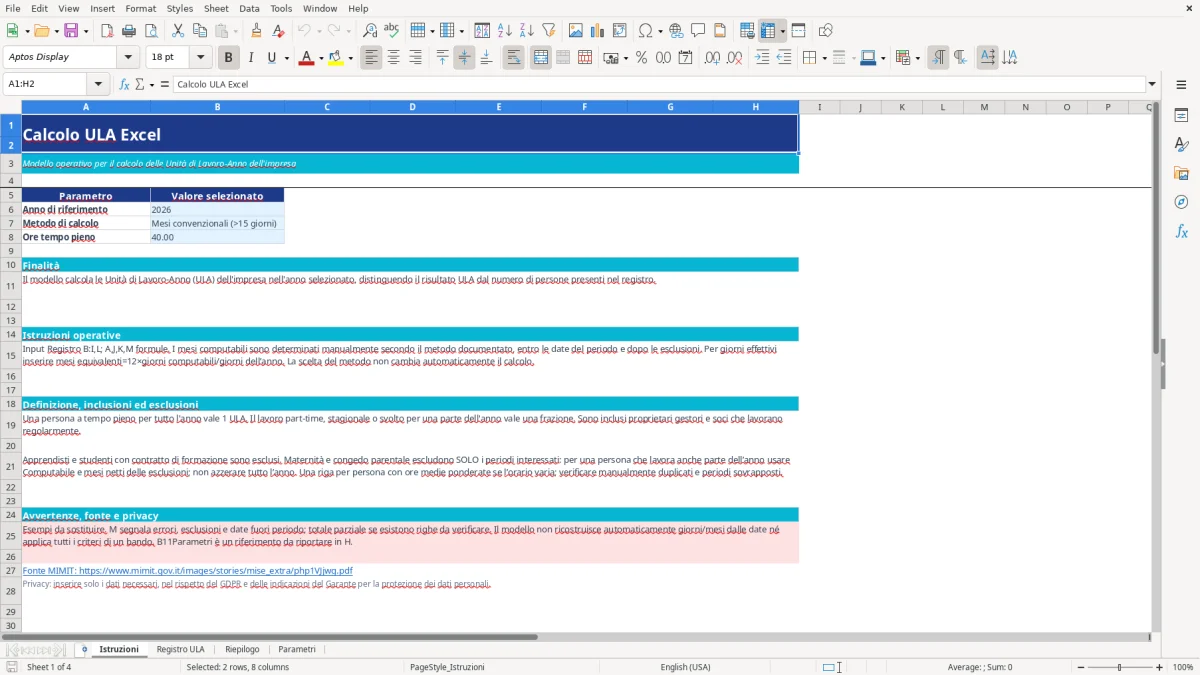
Task: Open the borders dropdown arrow
Action: pyautogui.click(x=823, y=58)
